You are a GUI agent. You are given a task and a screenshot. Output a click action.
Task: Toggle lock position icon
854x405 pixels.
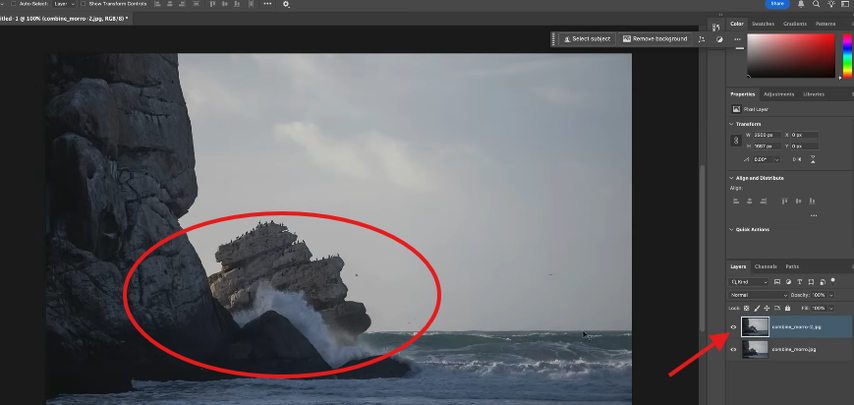[x=767, y=308]
